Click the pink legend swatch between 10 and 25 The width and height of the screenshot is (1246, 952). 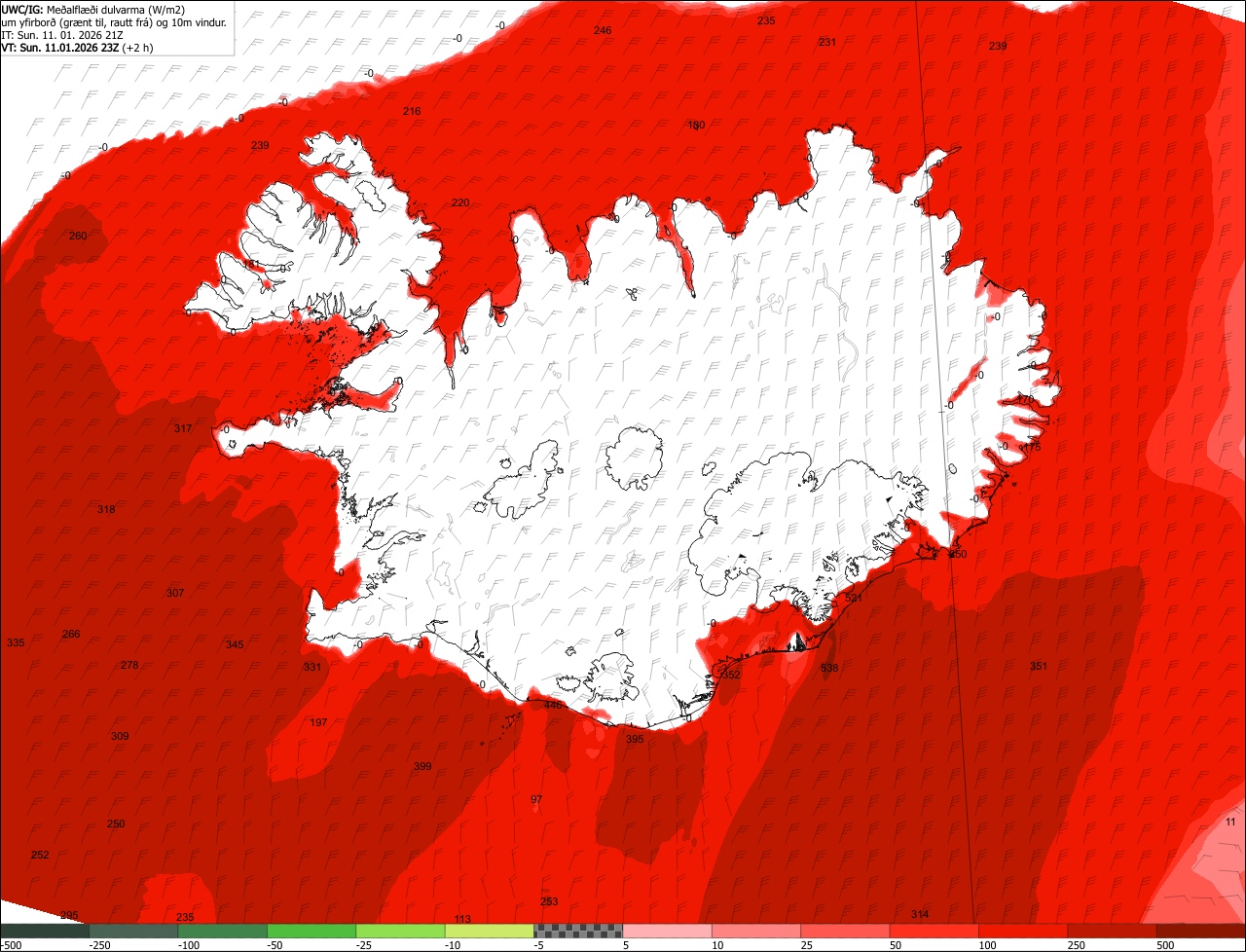click(756, 931)
